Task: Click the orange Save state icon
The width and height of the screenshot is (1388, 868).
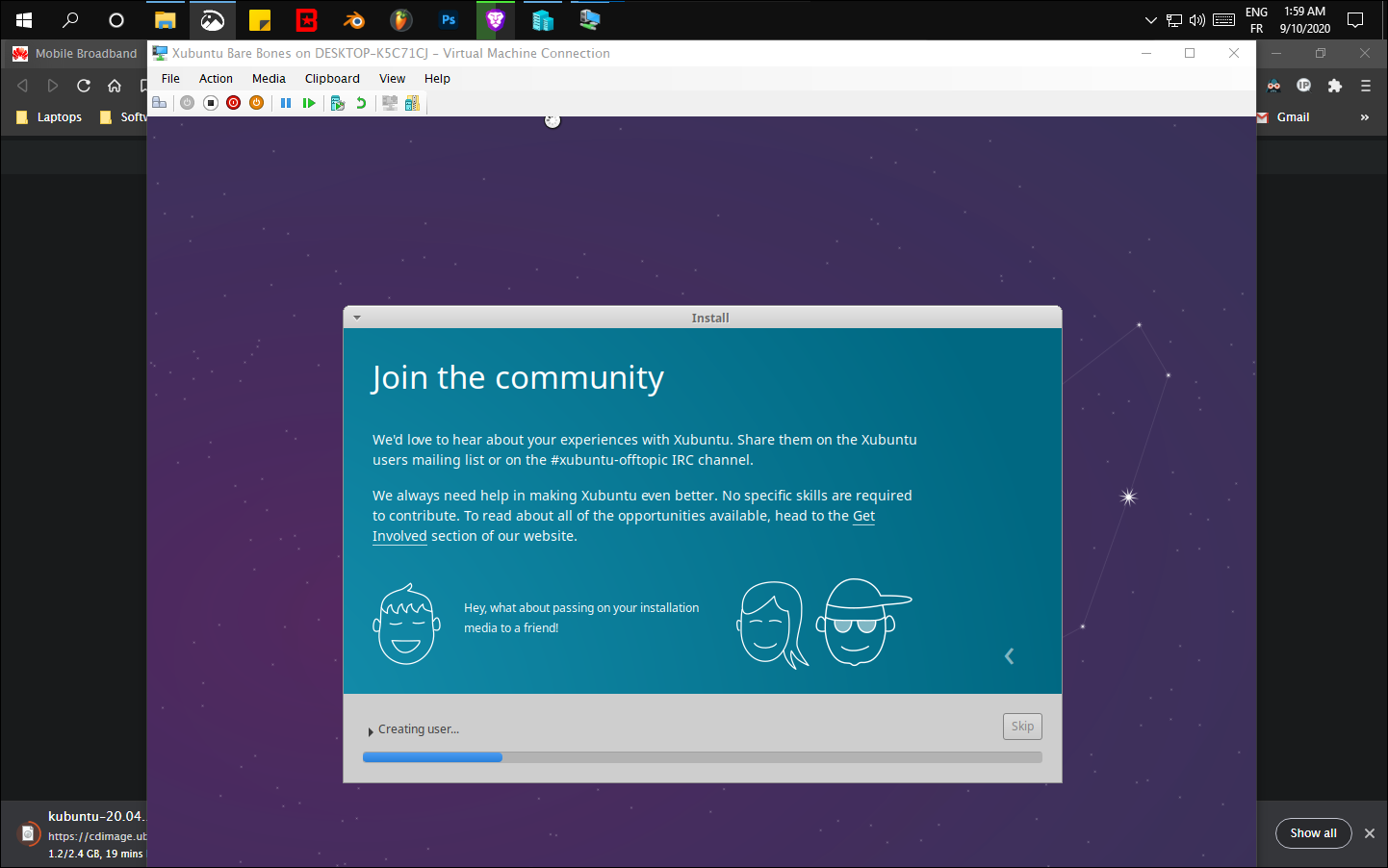Action: [256, 103]
